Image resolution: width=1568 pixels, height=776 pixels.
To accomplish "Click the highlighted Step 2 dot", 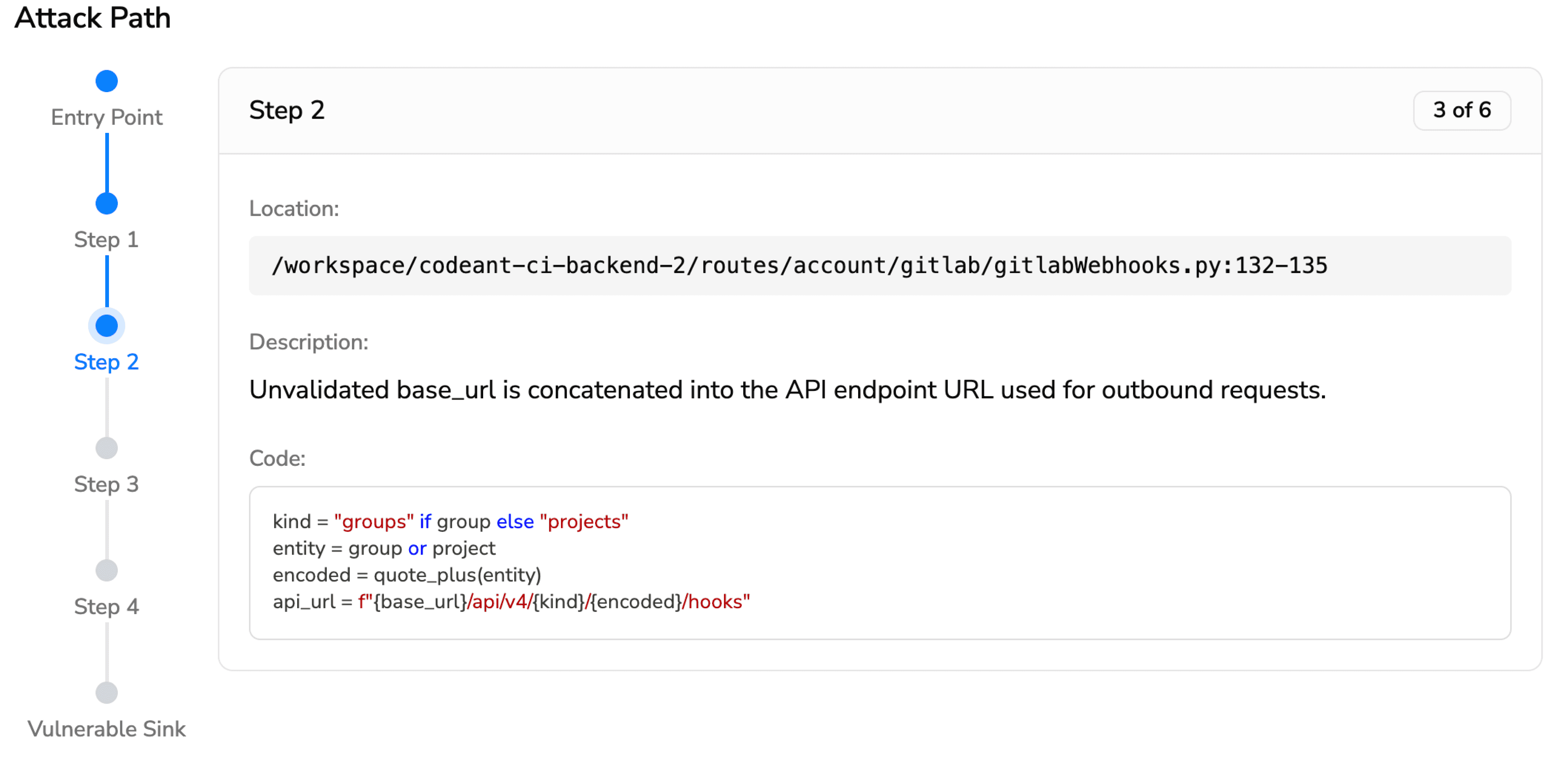I will click(106, 326).
